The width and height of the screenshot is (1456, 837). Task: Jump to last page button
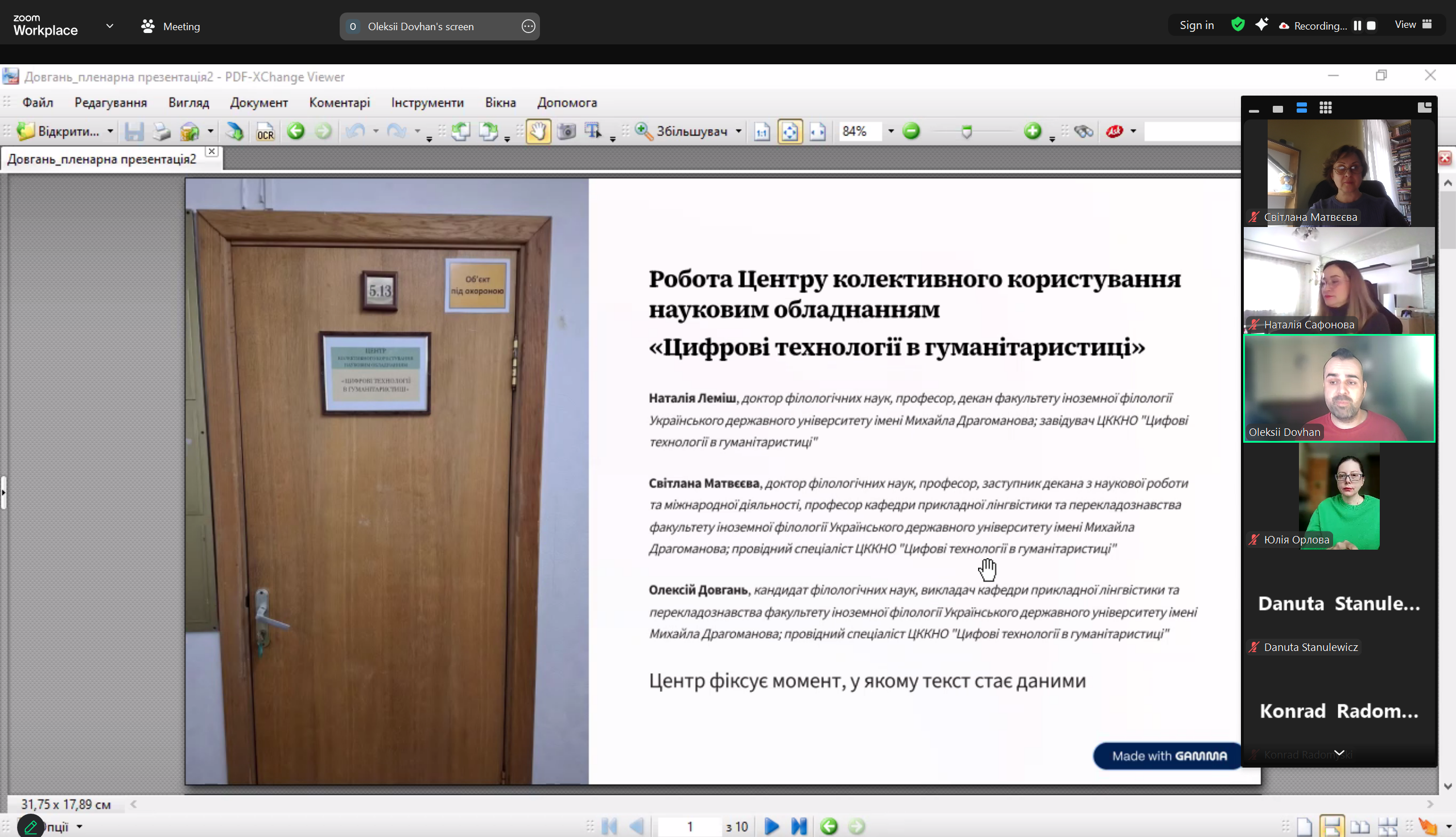pyautogui.click(x=799, y=827)
